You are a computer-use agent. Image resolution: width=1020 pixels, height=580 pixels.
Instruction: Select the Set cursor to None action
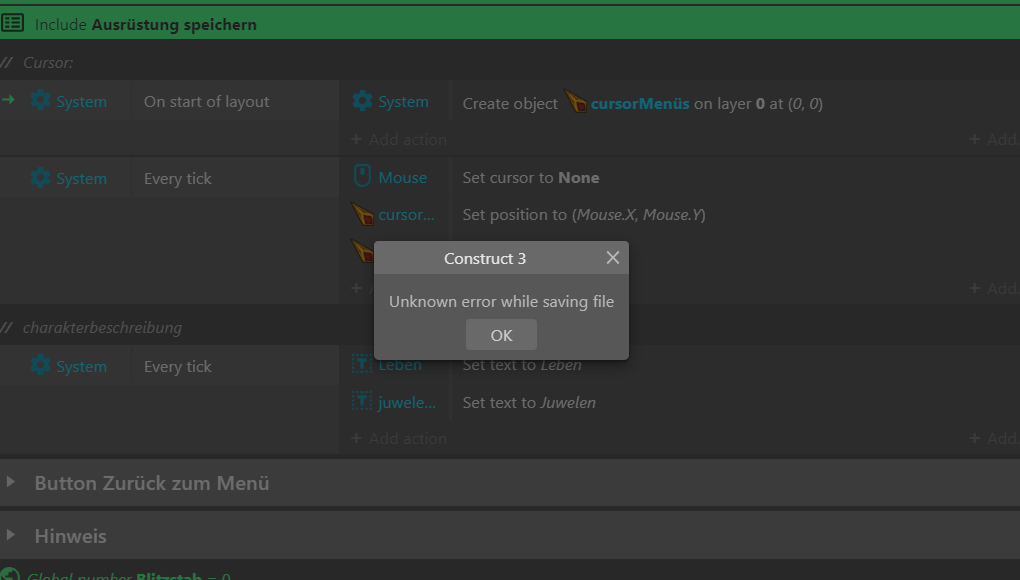(x=531, y=178)
